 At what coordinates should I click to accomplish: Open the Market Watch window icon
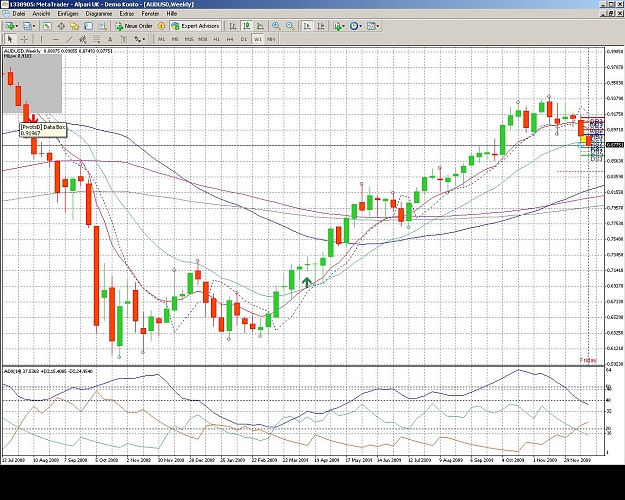pyautogui.click(x=47, y=26)
